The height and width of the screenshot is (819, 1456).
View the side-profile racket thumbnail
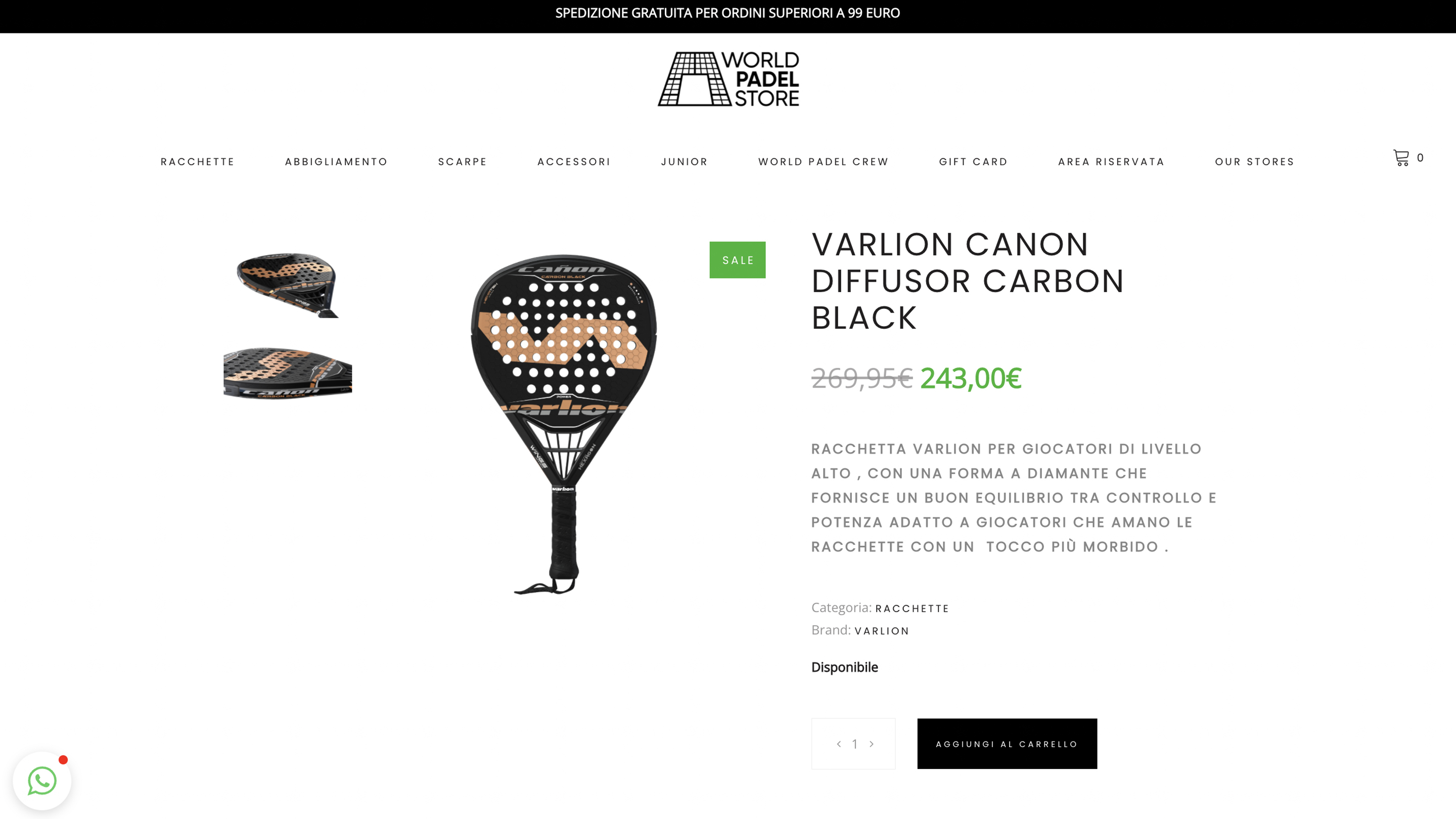(x=288, y=373)
